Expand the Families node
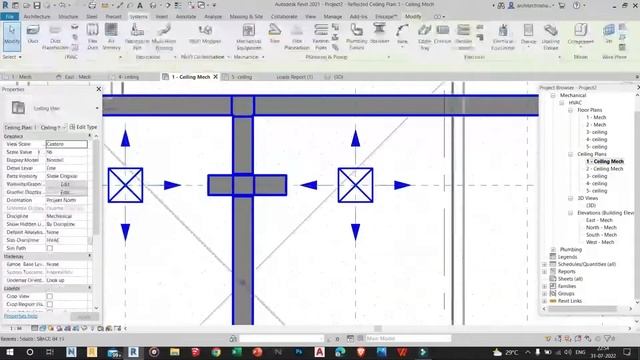Image resolution: width=640 pixels, height=360 pixels. coord(544,287)
